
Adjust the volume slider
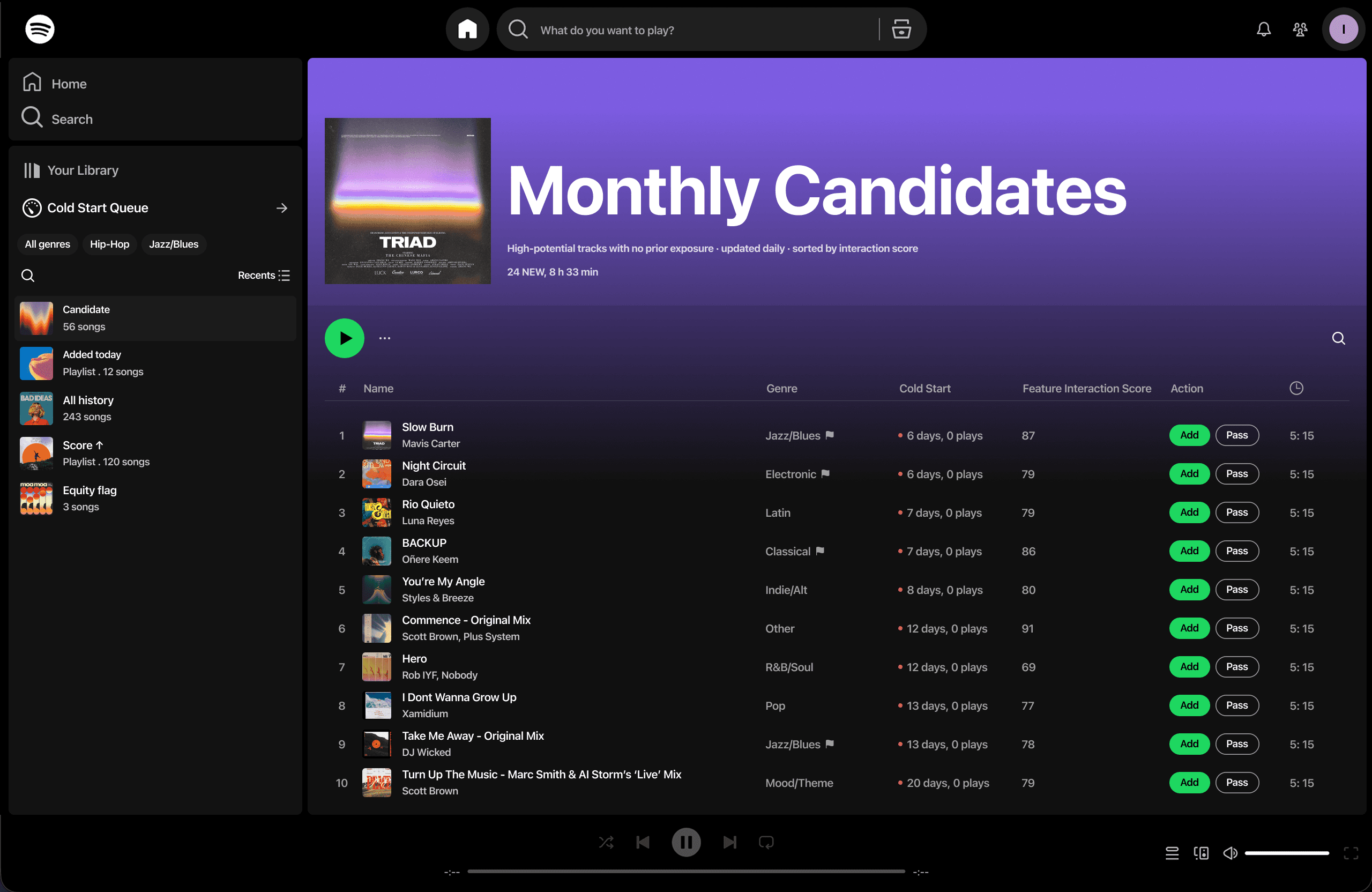1287,853
